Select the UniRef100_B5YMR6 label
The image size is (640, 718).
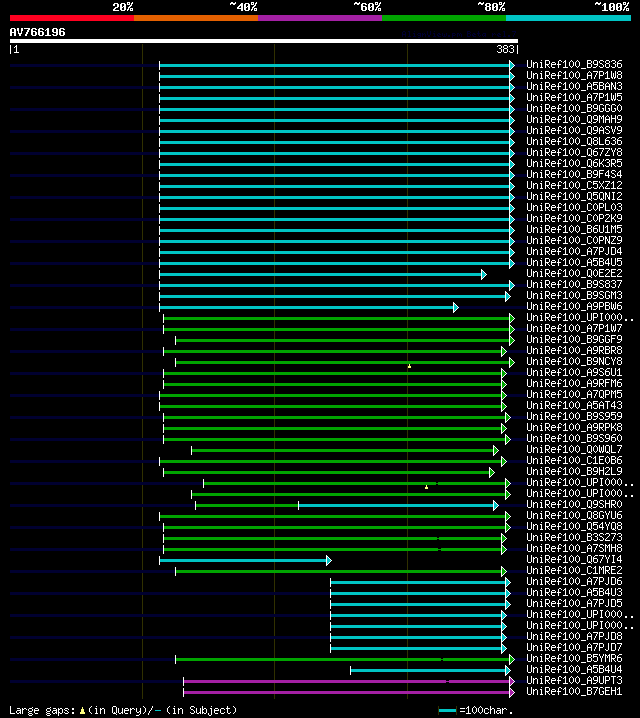(574, 658)
